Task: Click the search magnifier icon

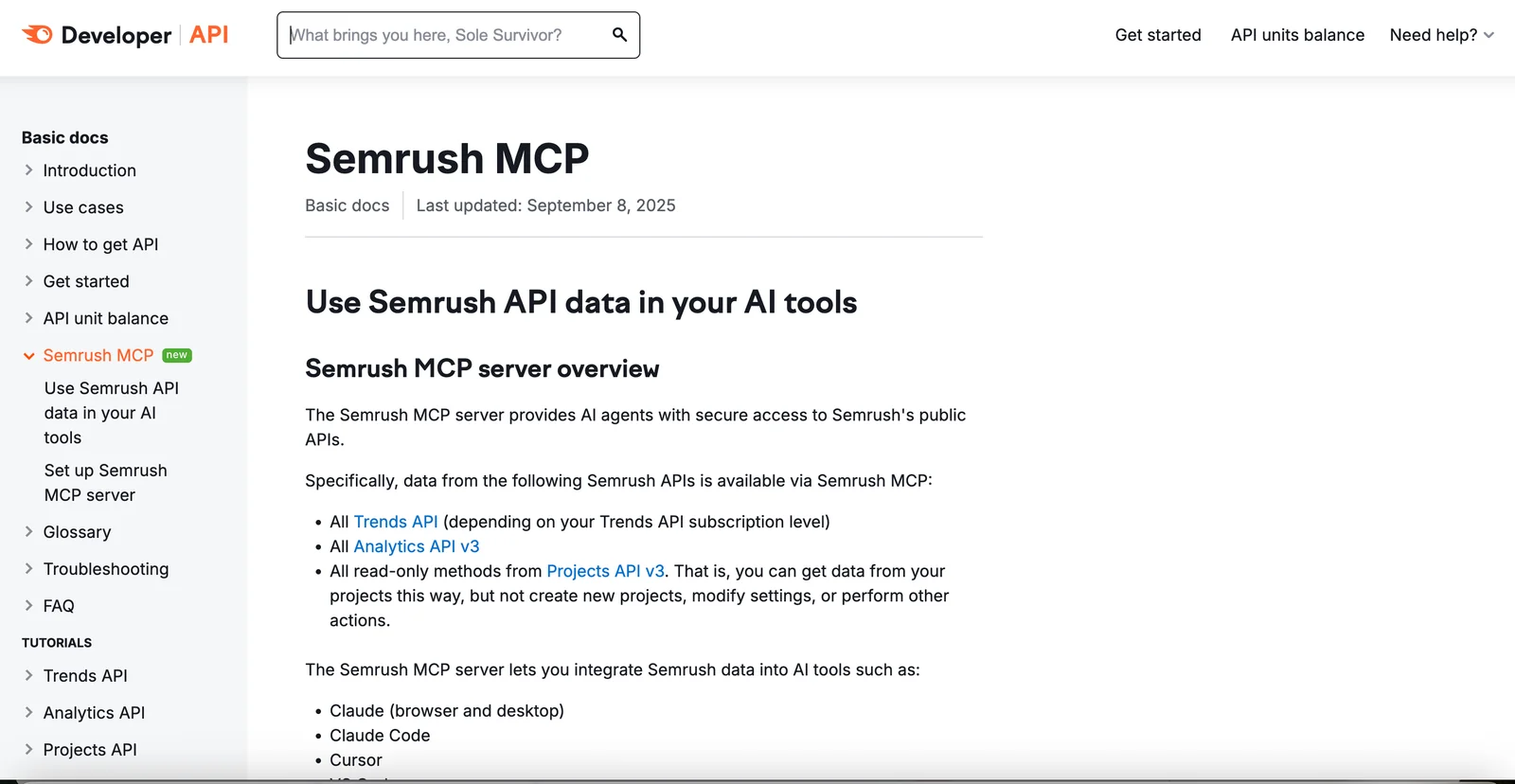Action: pyautogui.click(x=619, y=35)
